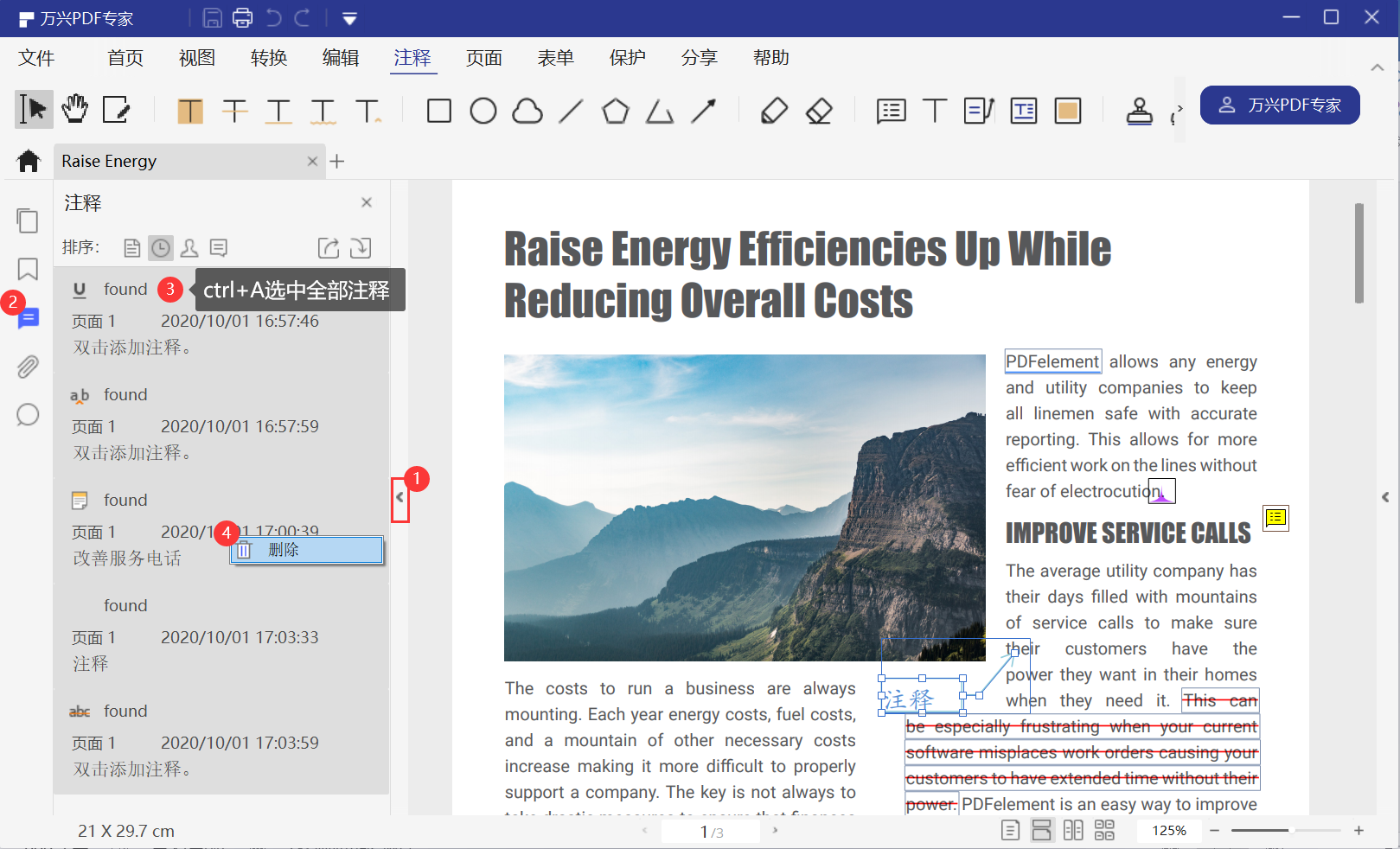Select the hand pan tool
Viewport: 1400px width, 849px height.
point(75,109)
